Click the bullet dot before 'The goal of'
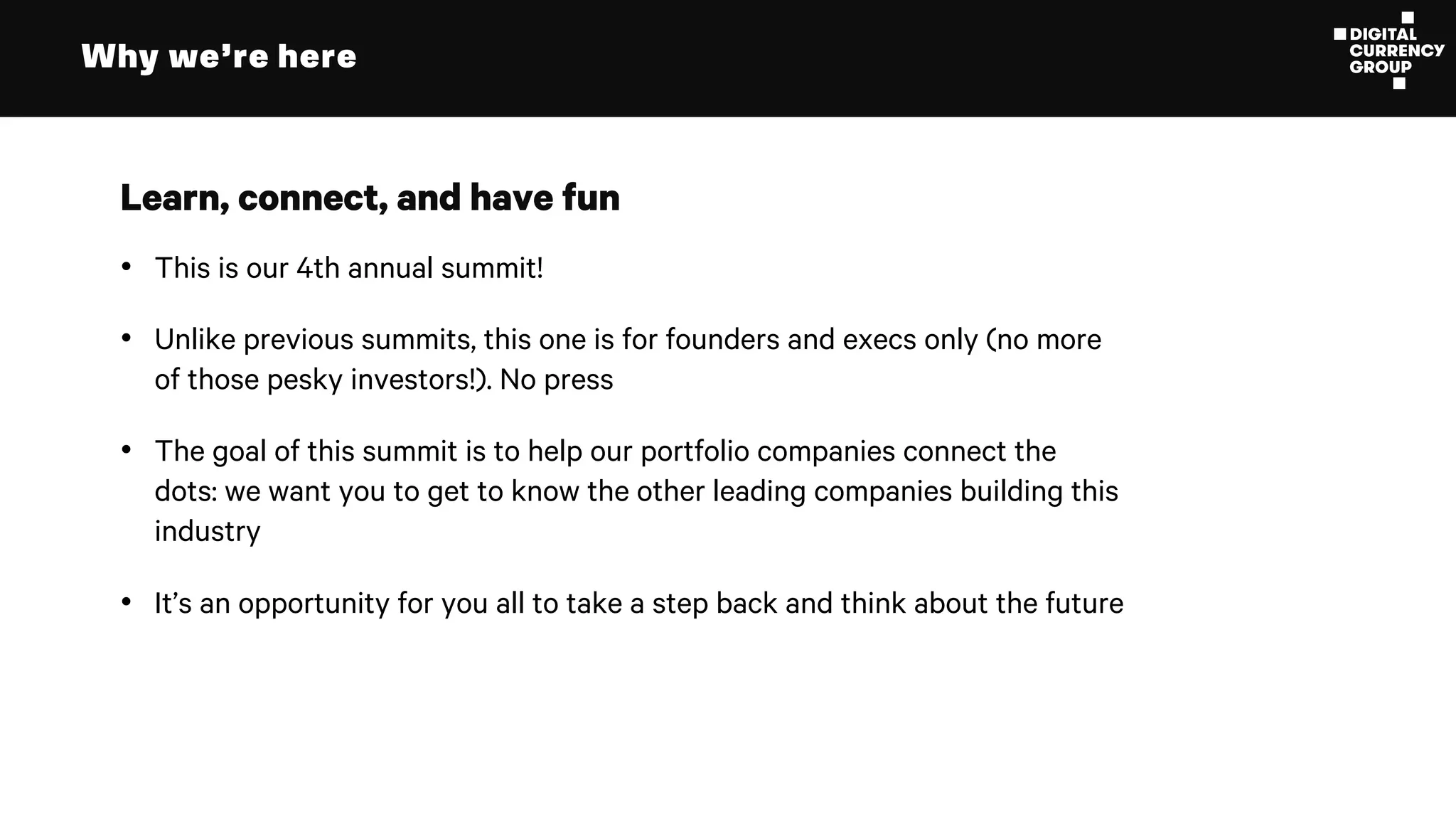 (127, 450)
